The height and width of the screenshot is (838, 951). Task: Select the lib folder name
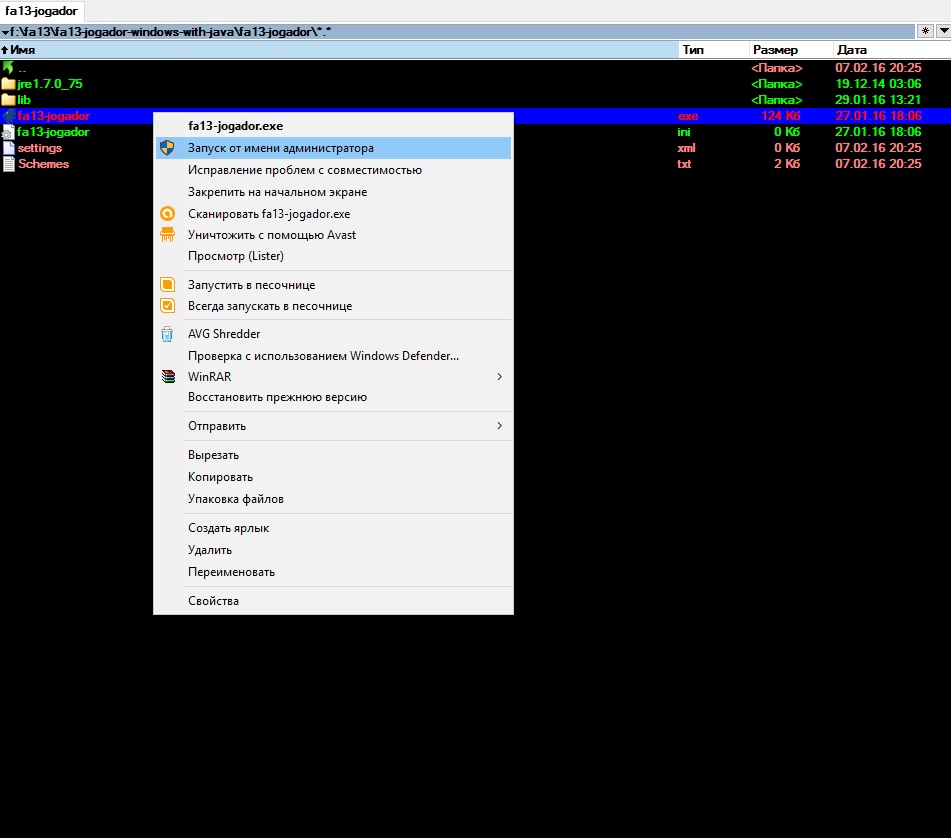[x=24, y=99]
